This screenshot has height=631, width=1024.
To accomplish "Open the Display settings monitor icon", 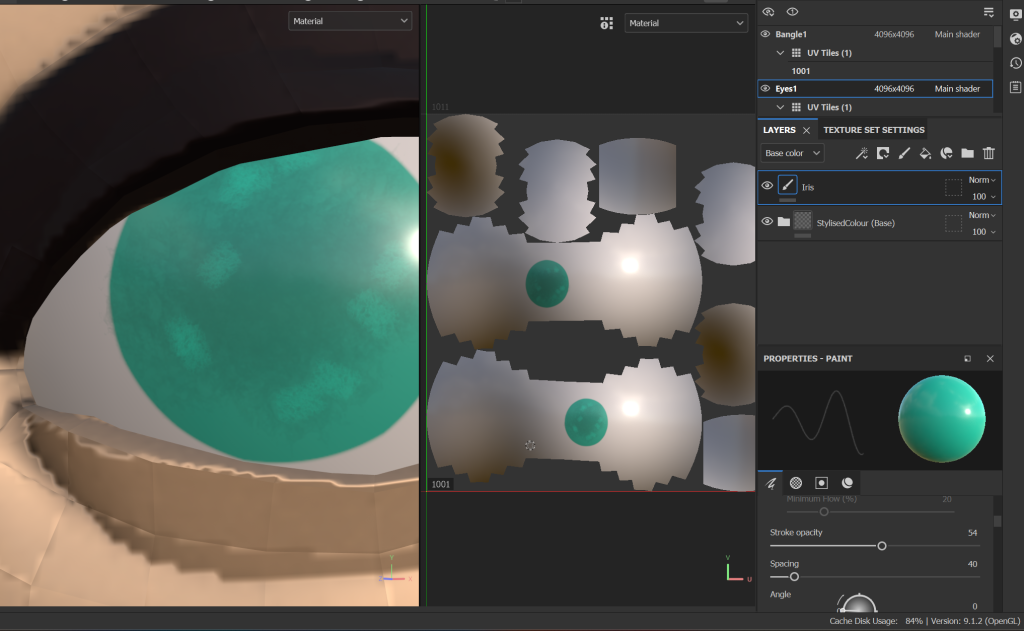I will [1016, 15].
